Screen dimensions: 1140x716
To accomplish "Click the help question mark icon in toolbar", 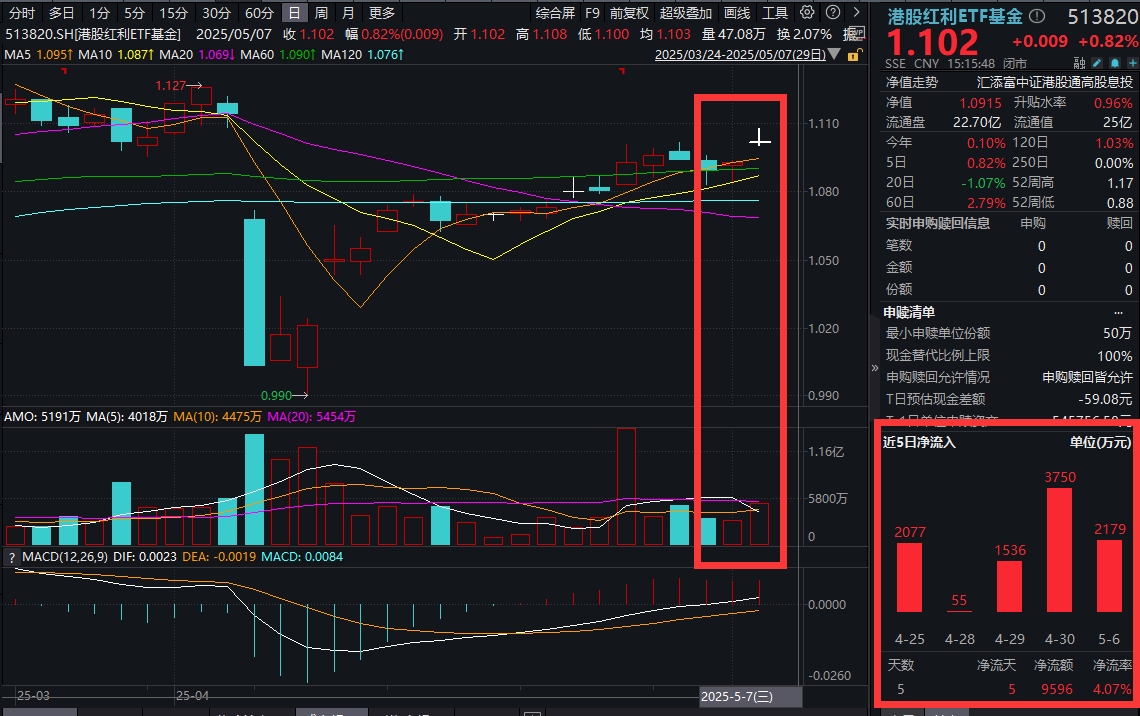I will click(831, 13).
